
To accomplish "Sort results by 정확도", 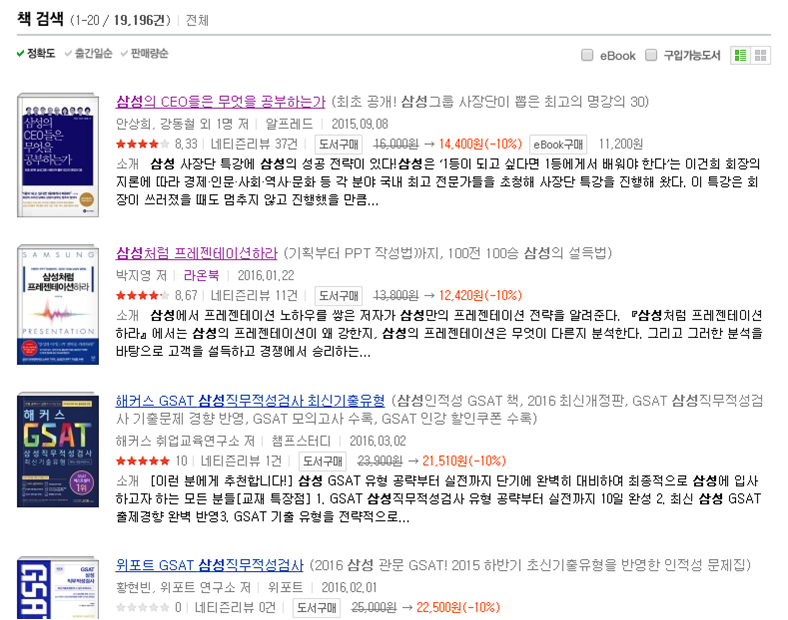I will pos(36,53).
